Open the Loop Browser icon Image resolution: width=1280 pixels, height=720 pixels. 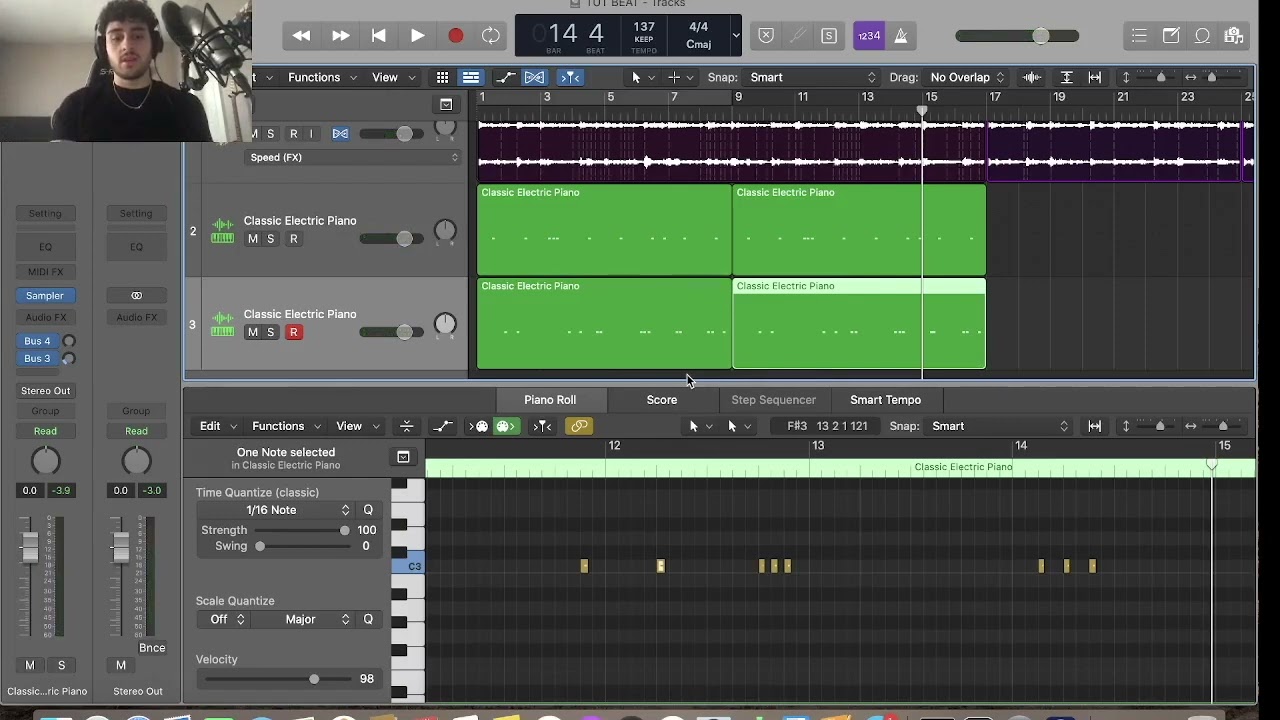1203,36
